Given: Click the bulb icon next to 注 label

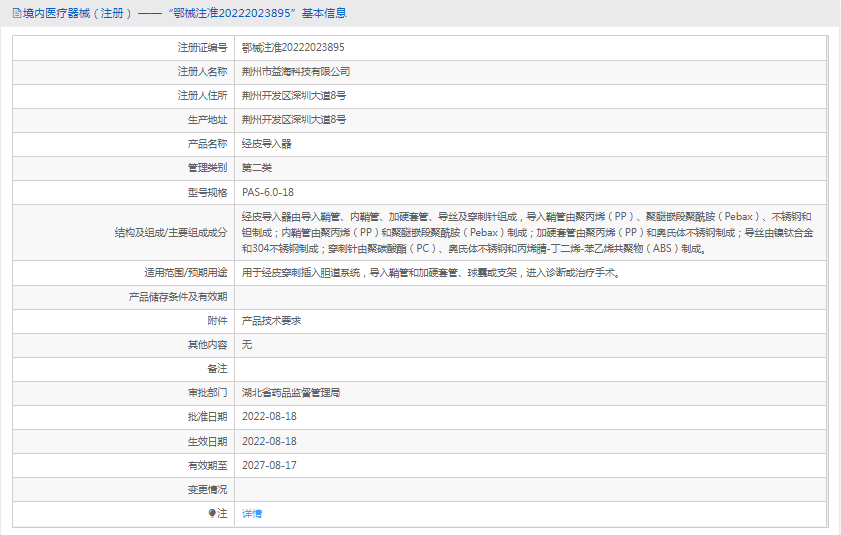Looking at the screenshot, I should click(x=212, y=514).
